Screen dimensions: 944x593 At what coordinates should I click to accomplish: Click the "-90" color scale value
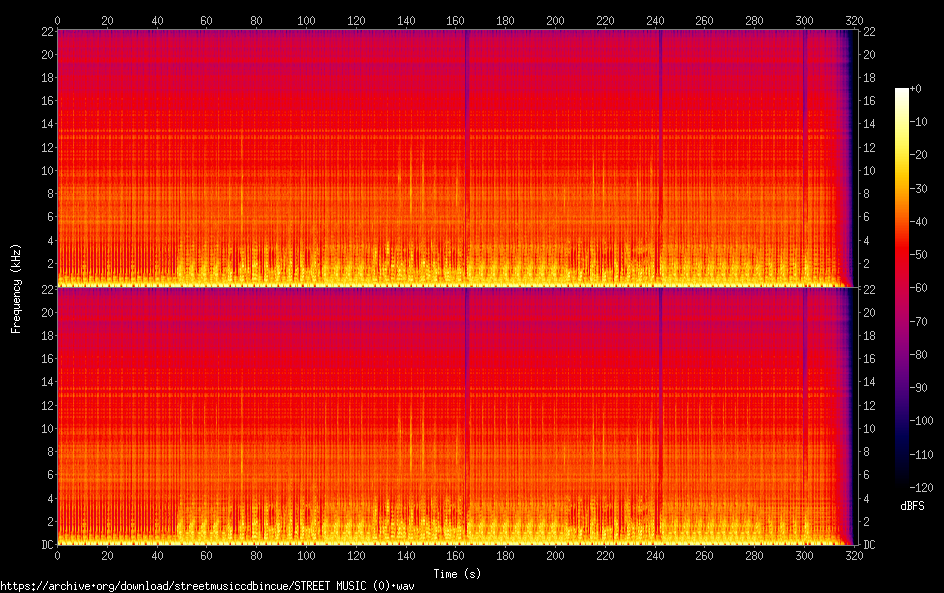point(918,388)
